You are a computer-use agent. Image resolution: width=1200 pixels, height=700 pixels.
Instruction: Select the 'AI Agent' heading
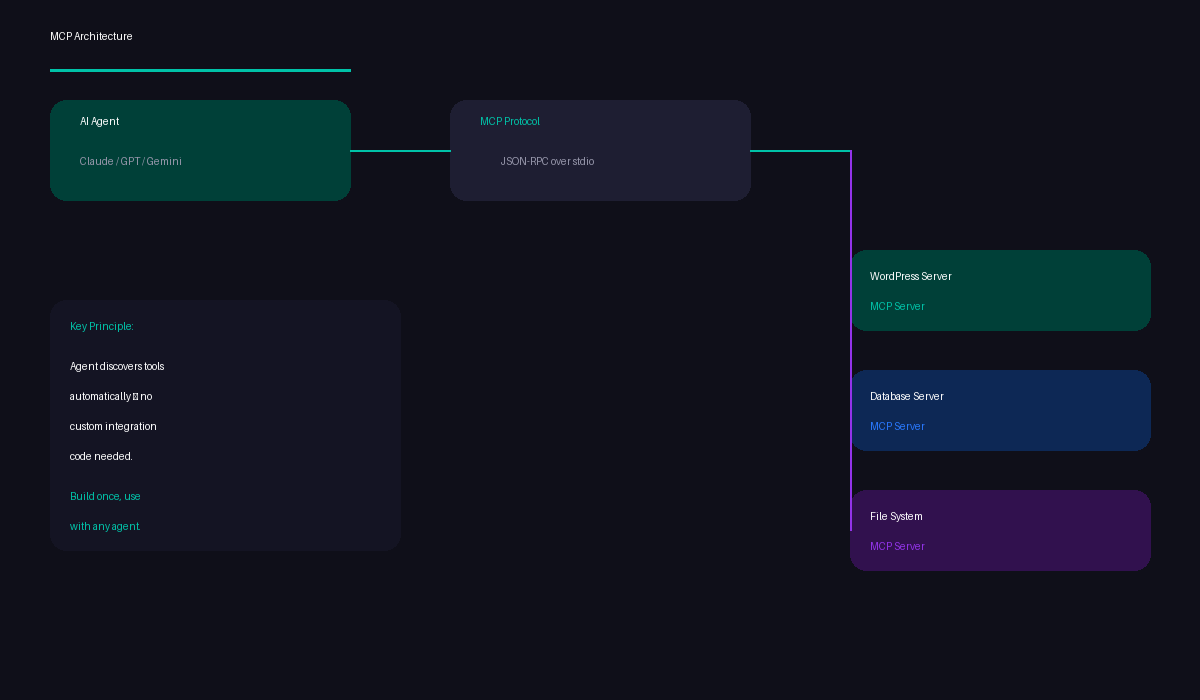99,122
